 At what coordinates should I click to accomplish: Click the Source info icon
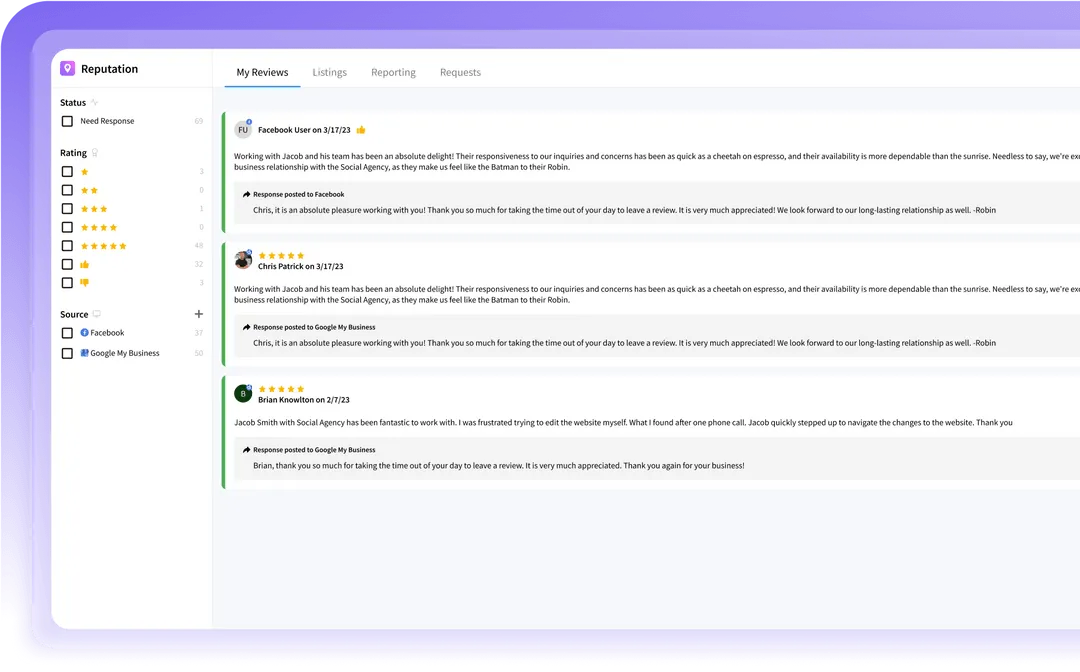pyautogui.click(x=97, y=314)
